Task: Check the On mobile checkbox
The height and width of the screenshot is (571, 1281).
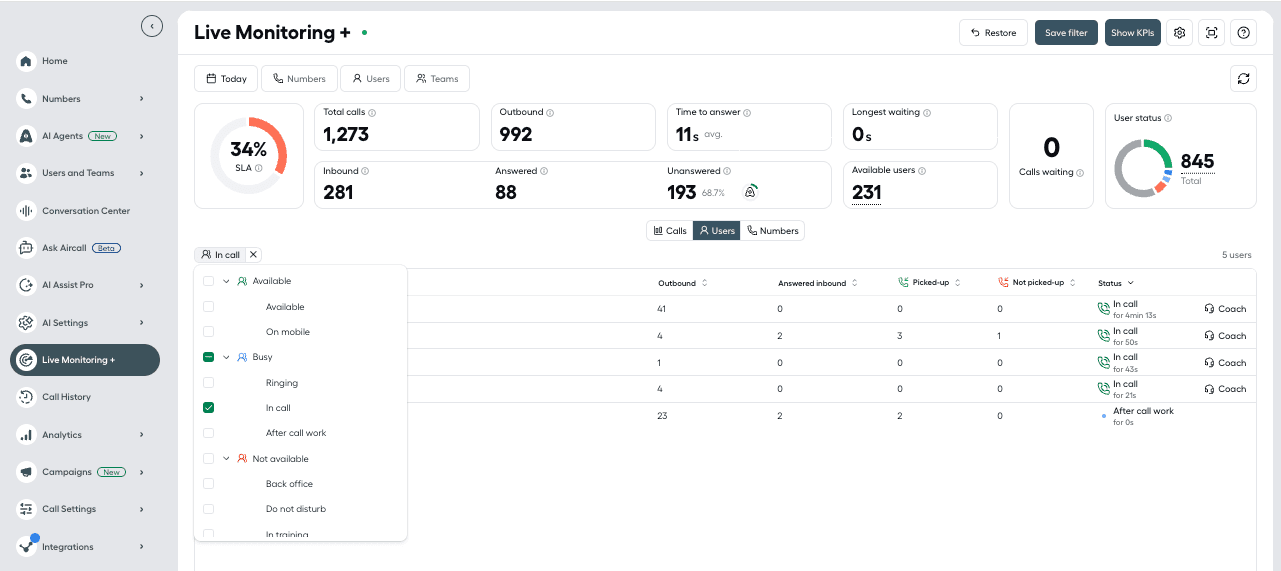Action: point(208,332)
